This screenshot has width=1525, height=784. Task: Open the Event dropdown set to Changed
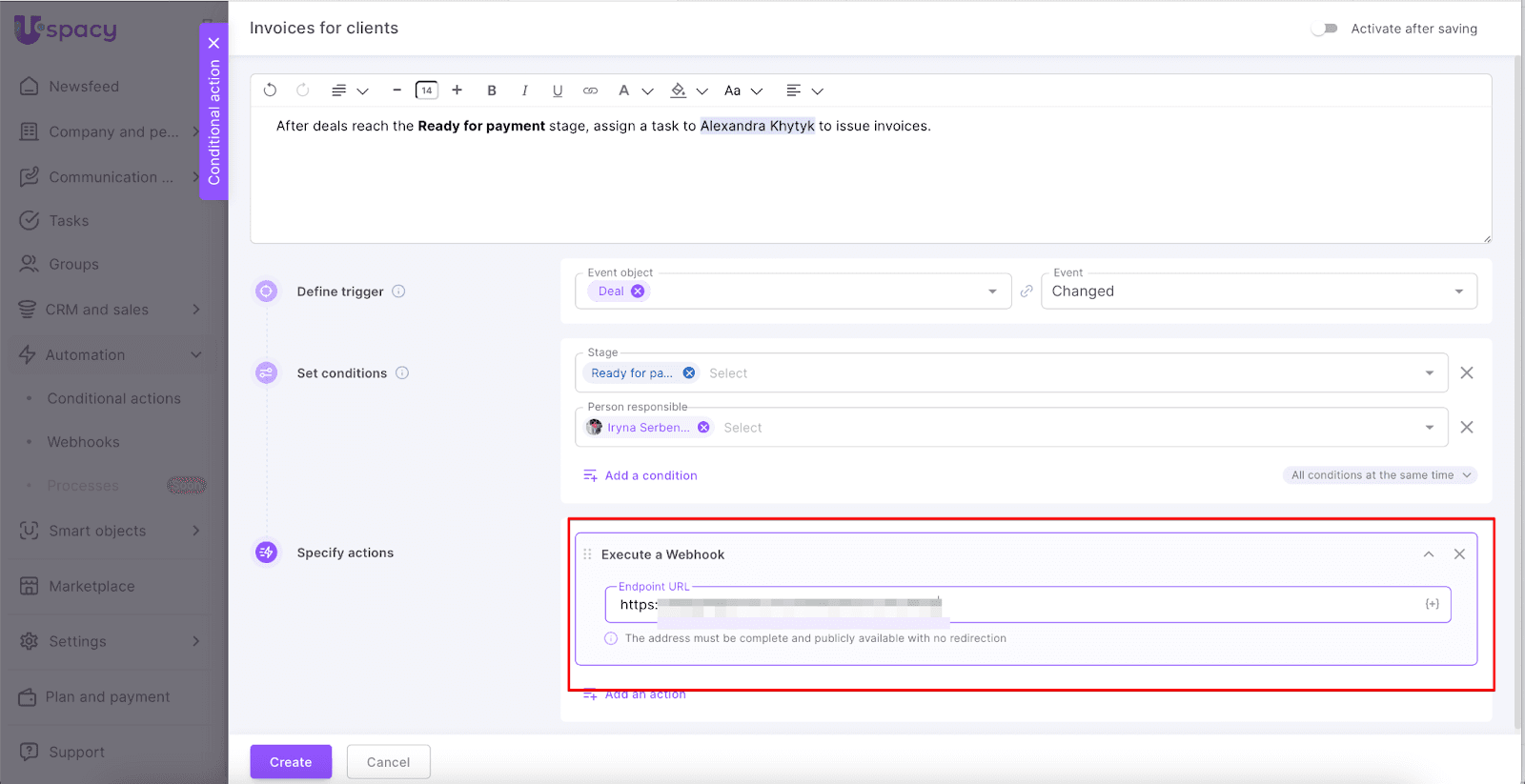click(1258, 291)
